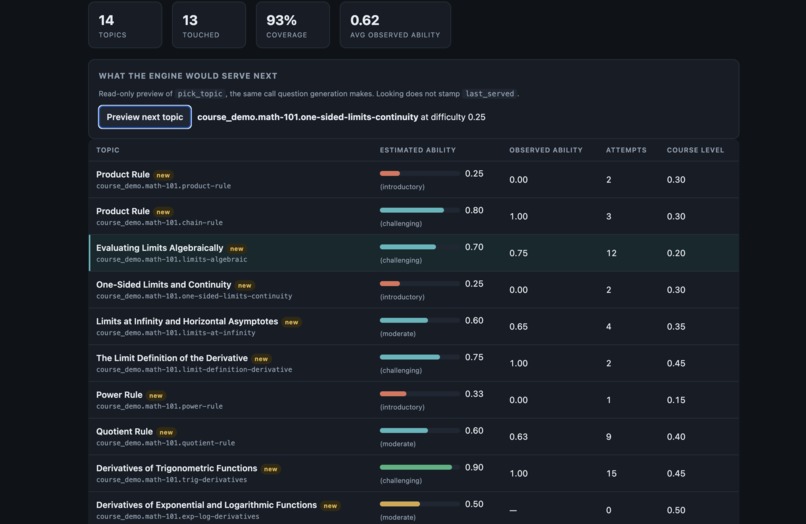This screenshot has width=806, height=524.
Task: Click course level 0.20 in Limits Algebraically row
Action: click(x=676, y=253)
